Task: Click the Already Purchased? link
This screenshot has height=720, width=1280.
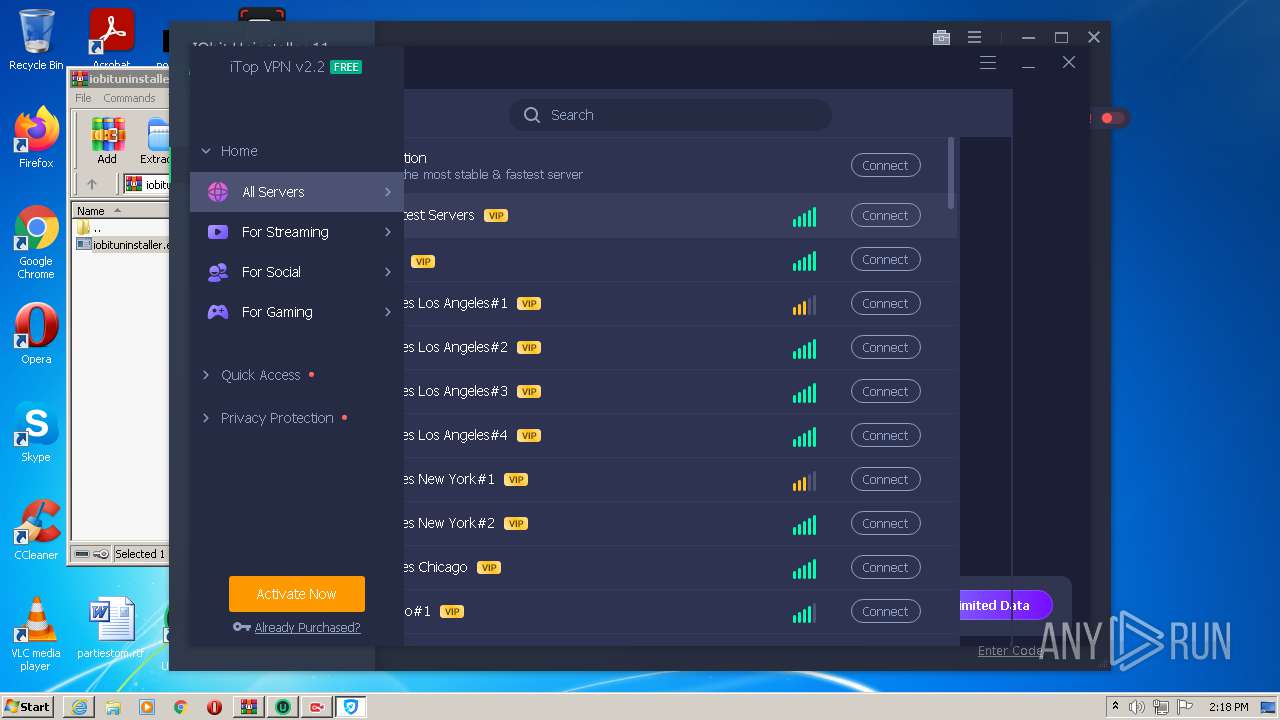Action: point(307,628)
